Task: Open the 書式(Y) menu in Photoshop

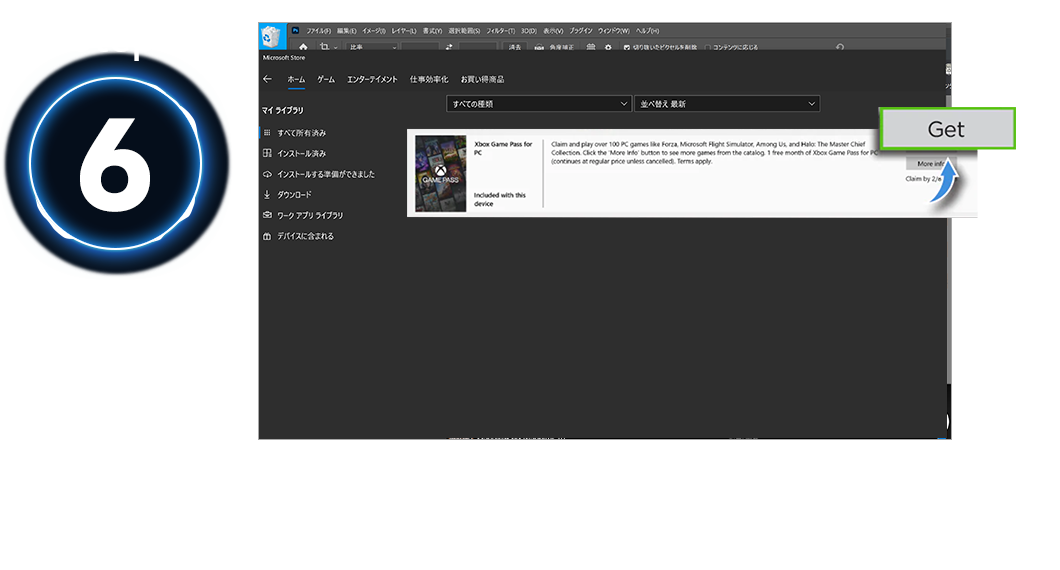Action: 432,31
